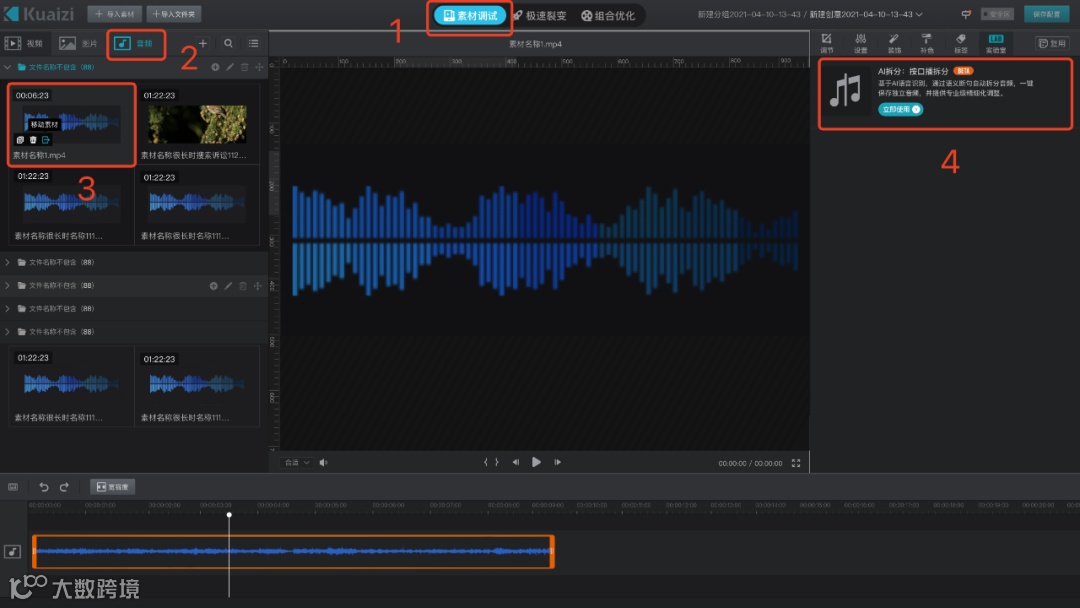Image resolution: width=1080 pixels, height=608 pixels.
Task: Open the 装饰 decoration panel
Action: tap(894, 43)
